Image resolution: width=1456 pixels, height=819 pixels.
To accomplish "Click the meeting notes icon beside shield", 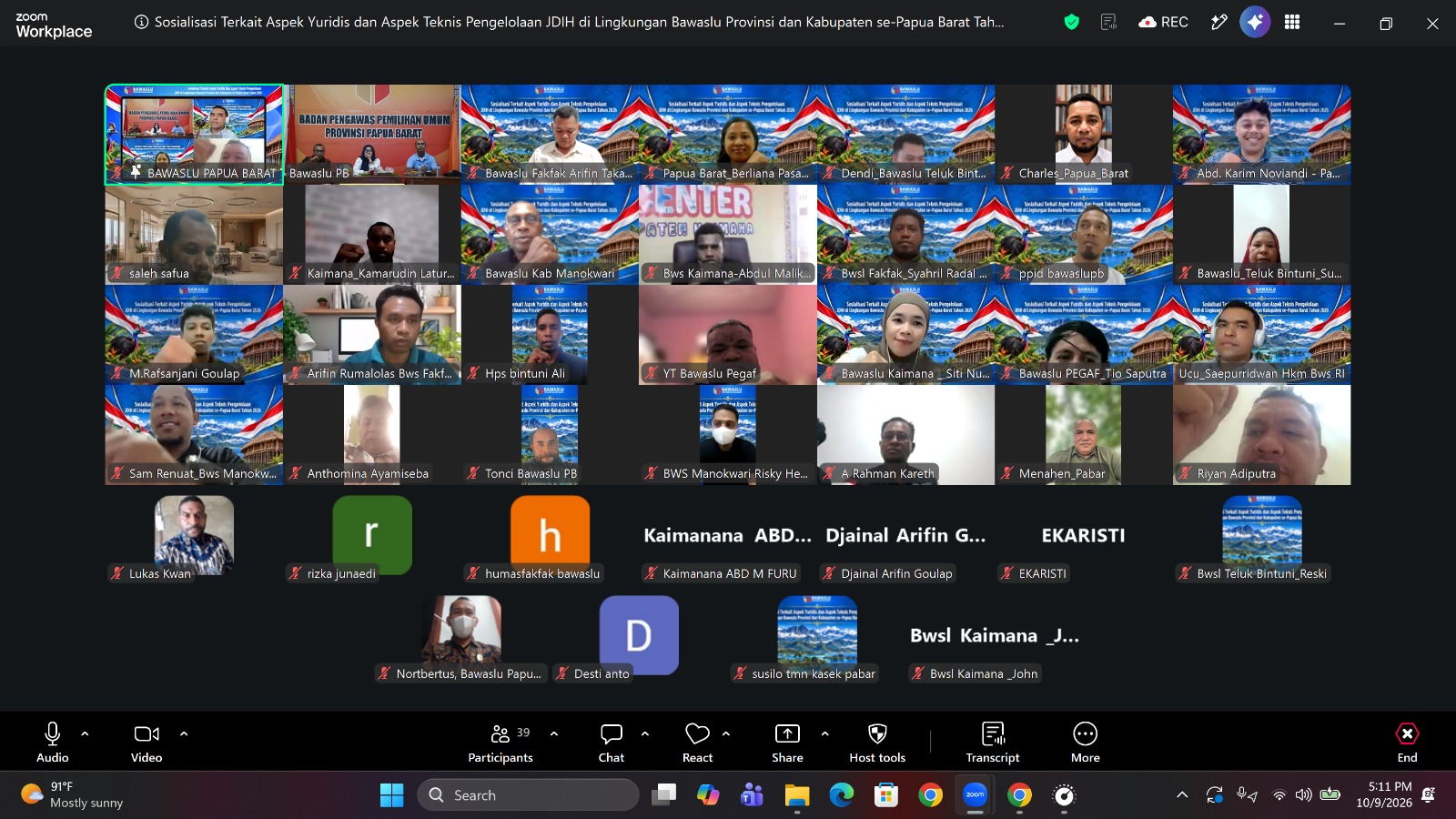I will click(1108, 22).
